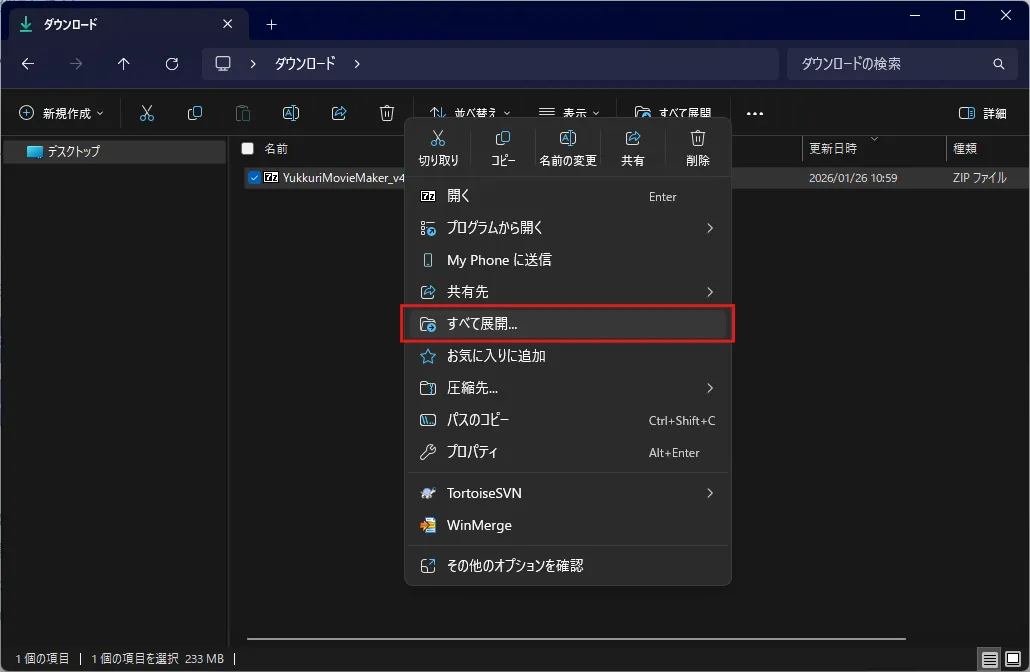This screenshot has width=1030, height=672.
Task: Click 共有 in the context menu
Action: point(633,148)
